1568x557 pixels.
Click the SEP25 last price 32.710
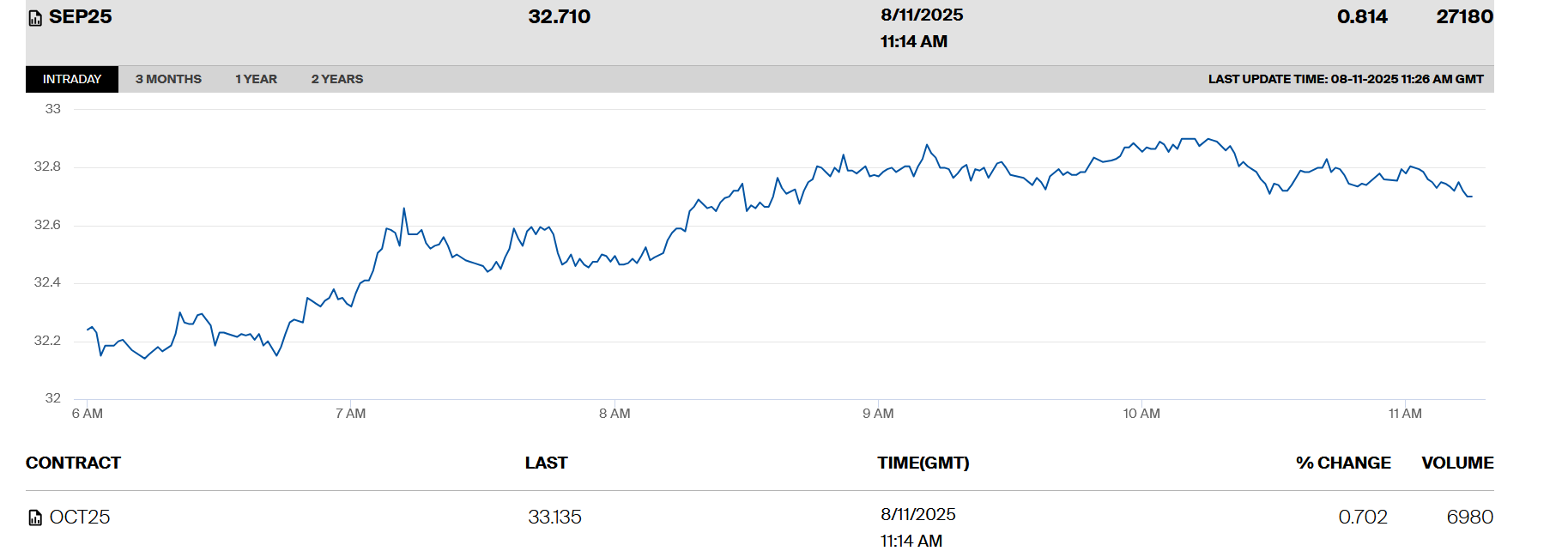pyautogui.click(x=559, y=17)
